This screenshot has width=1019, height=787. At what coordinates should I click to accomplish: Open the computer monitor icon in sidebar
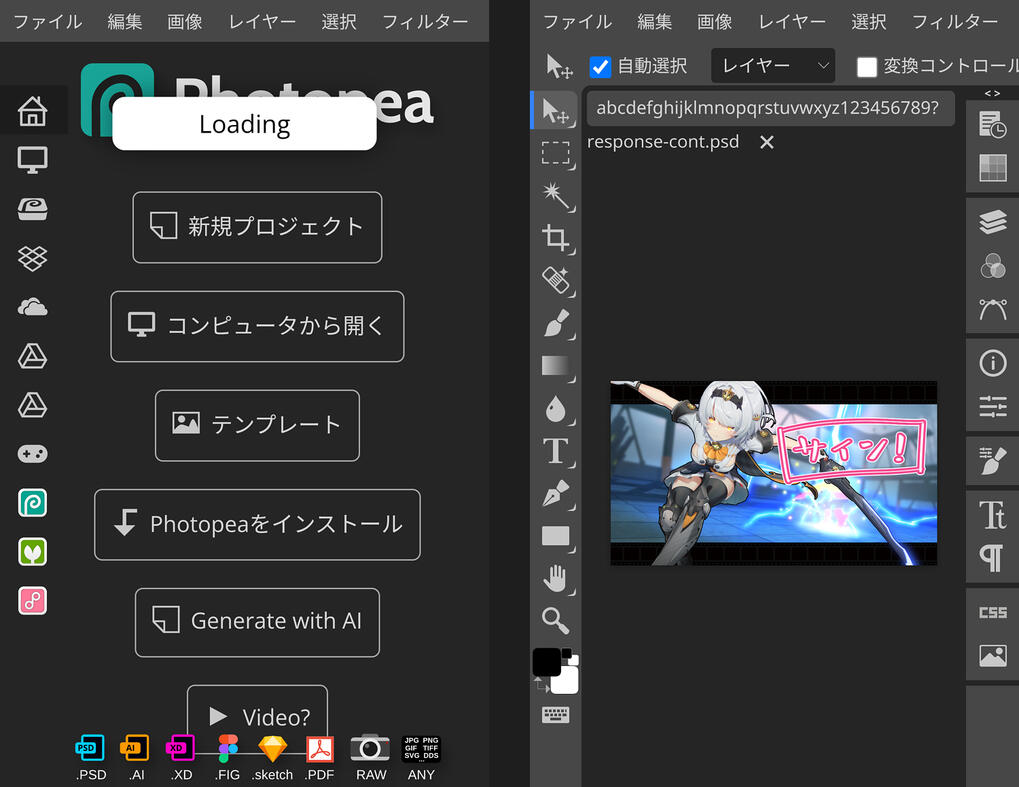[x=32, y=160]
